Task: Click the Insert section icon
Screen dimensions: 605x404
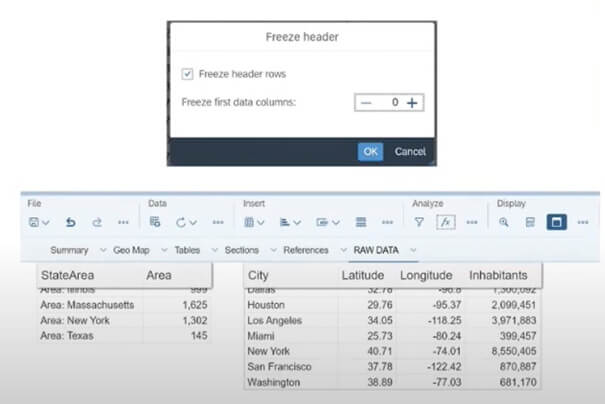Action: [x=361, y=222]
